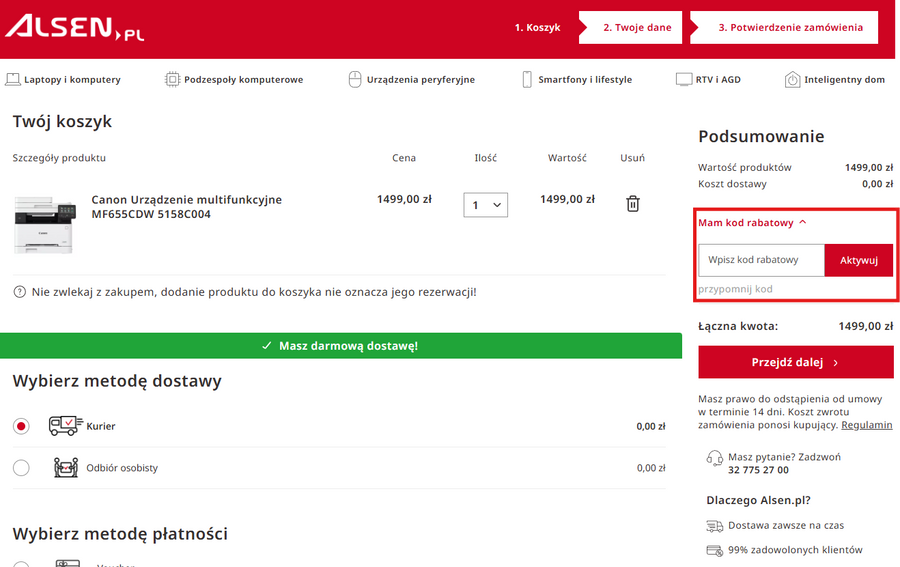Delete the Canon printer using trash icon
This screenshot has height=567, width=900.
[x=632, y=204]
